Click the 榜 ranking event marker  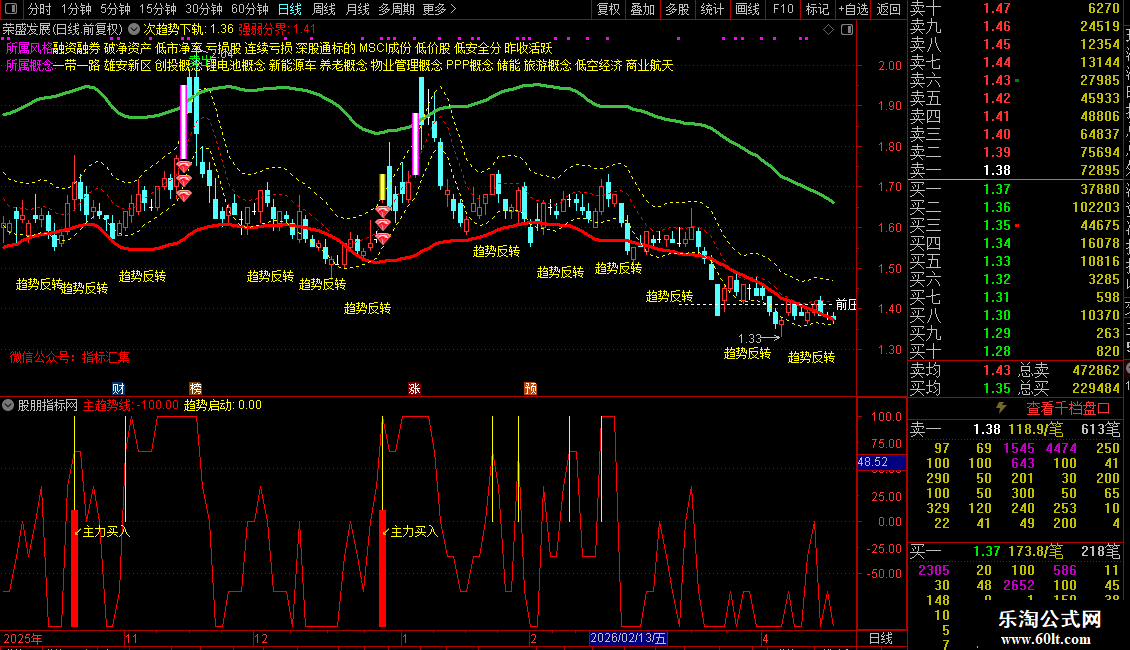point(195,388)
